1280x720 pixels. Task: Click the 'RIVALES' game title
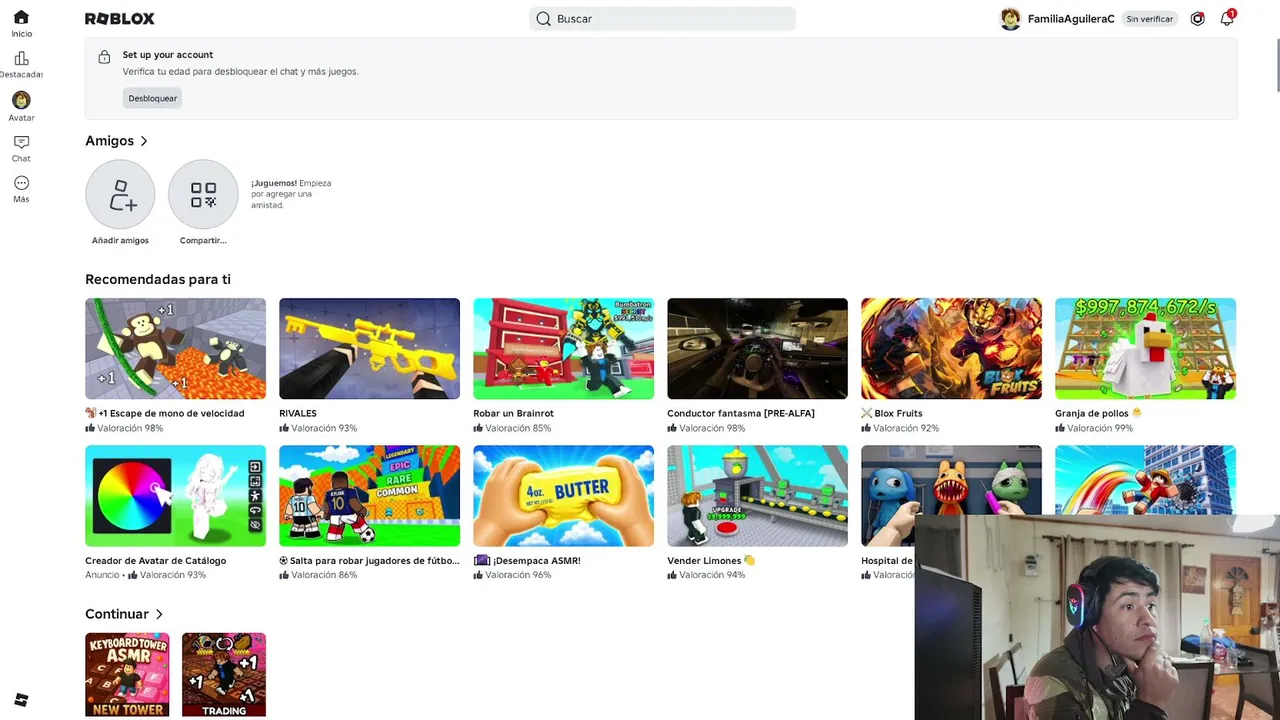click(298, 413)
